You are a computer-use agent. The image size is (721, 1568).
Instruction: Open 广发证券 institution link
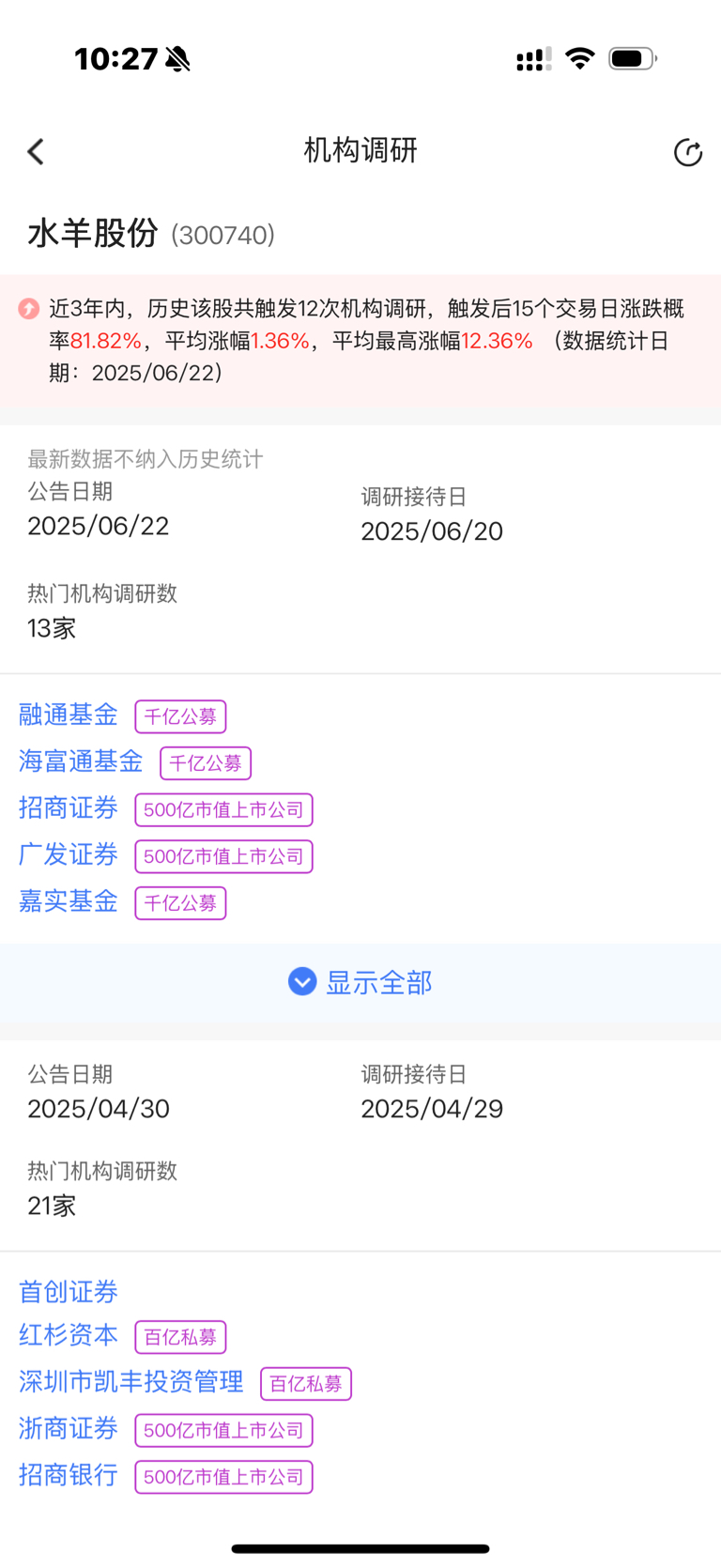69,855
